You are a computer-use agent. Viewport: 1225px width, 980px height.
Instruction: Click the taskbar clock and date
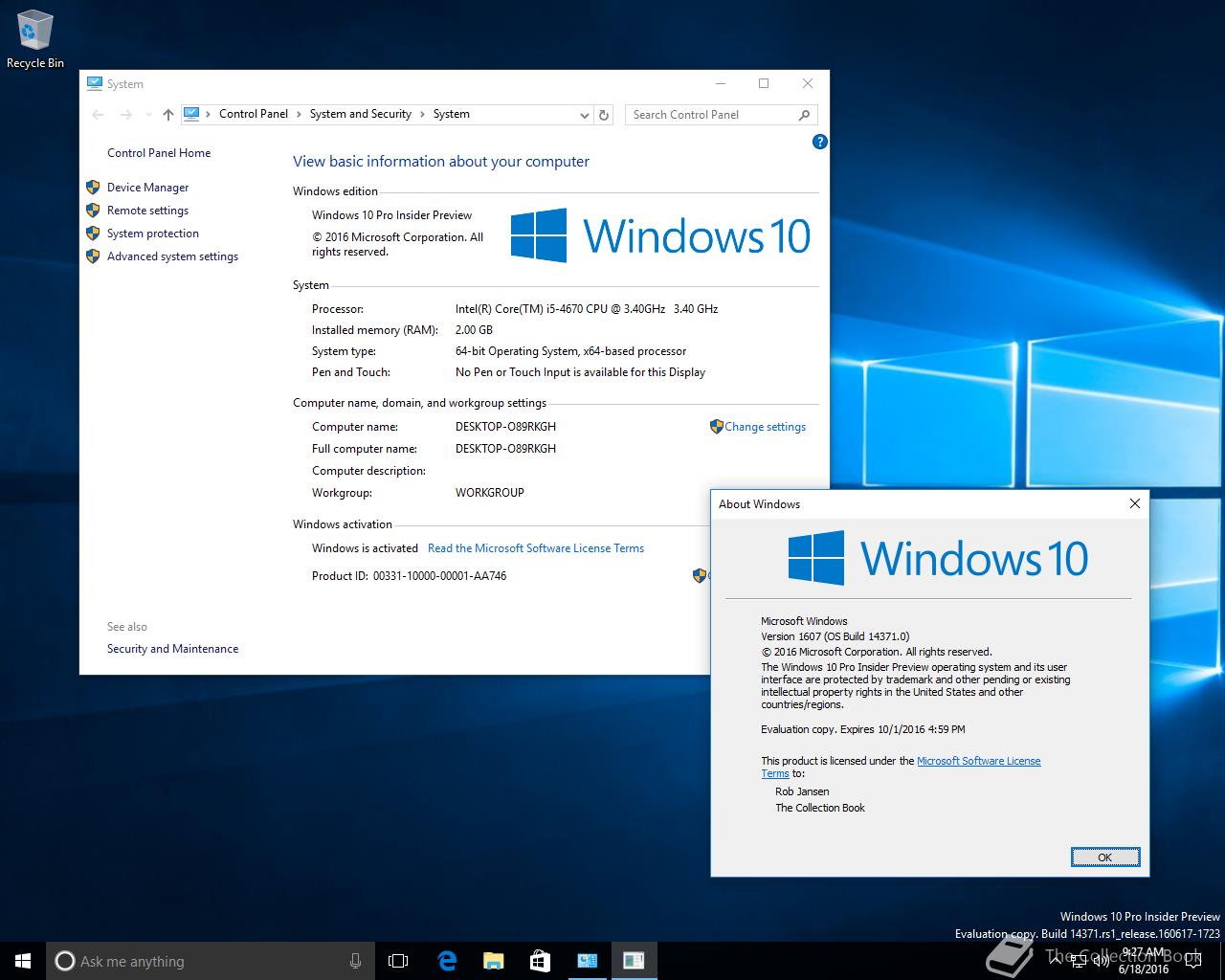click(x=1144, y=961)
